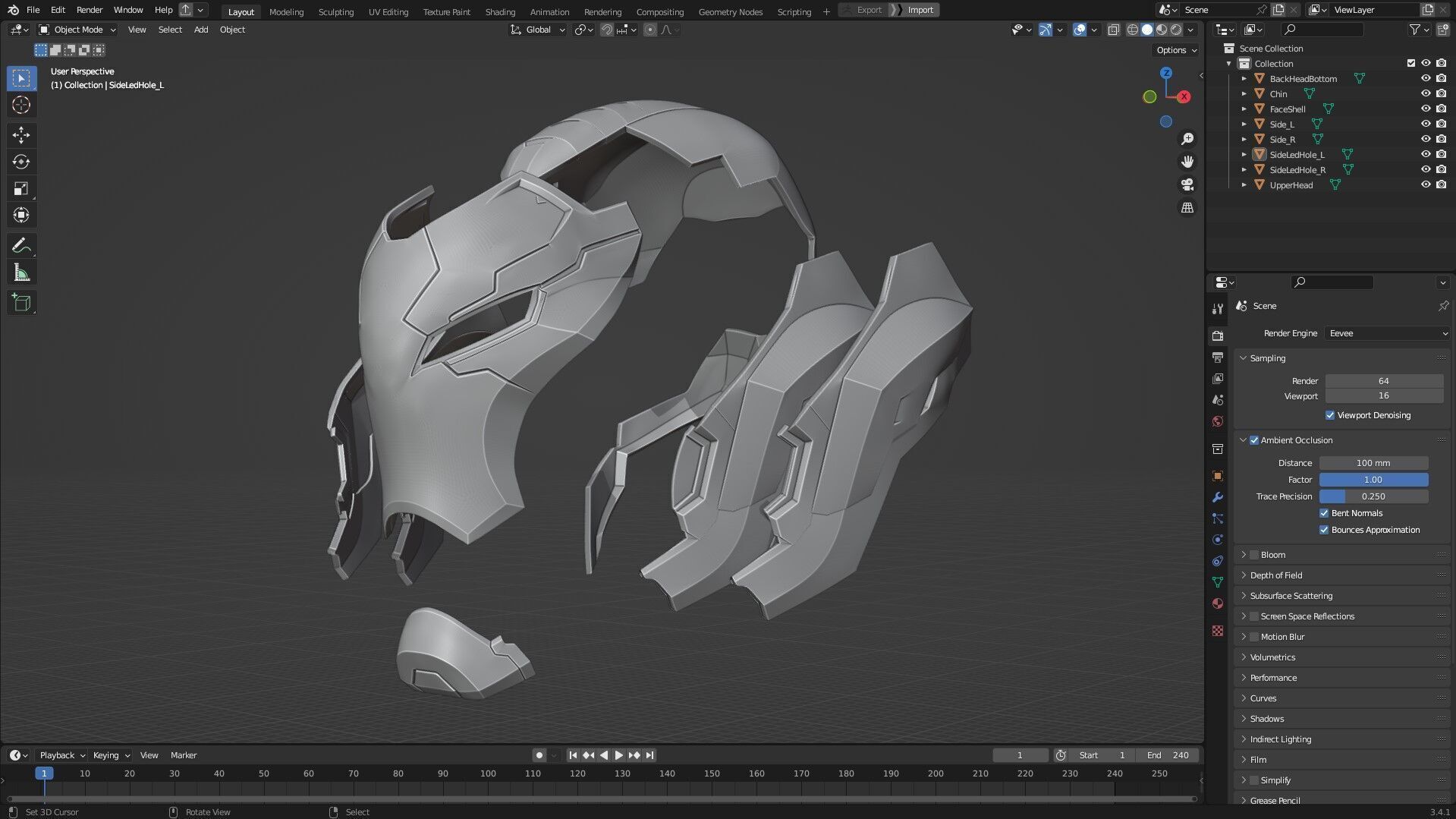Open the Object properties tab
The height and width of the screenshot is (819, 1456).
[x=1218, y=476]
